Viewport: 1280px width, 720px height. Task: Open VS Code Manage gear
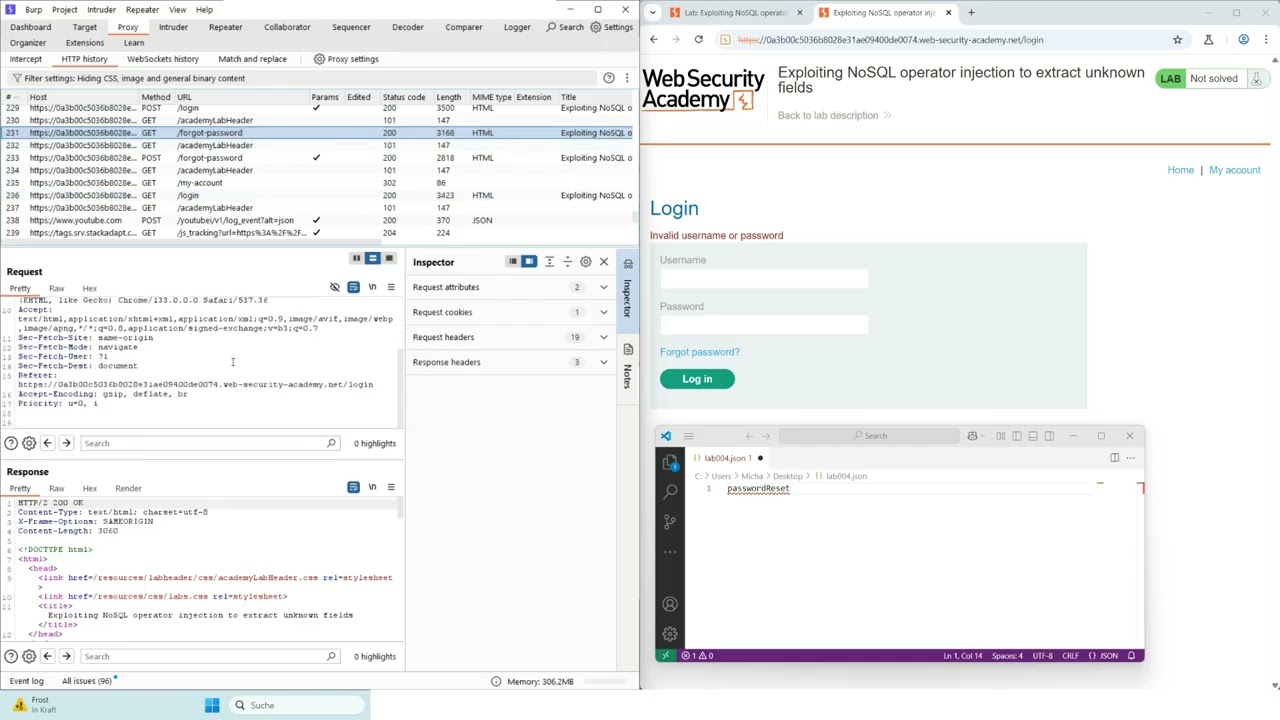pos(670,634)
